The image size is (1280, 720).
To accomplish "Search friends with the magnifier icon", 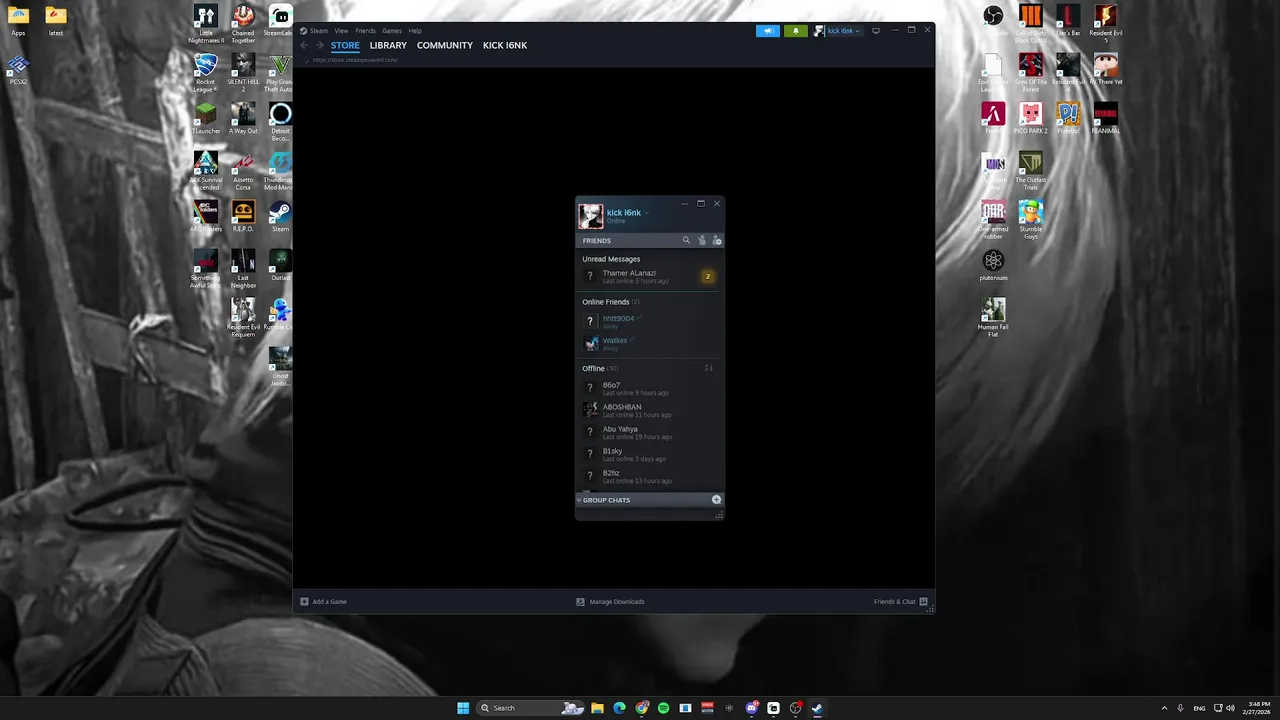I will [x=686, y=240].
